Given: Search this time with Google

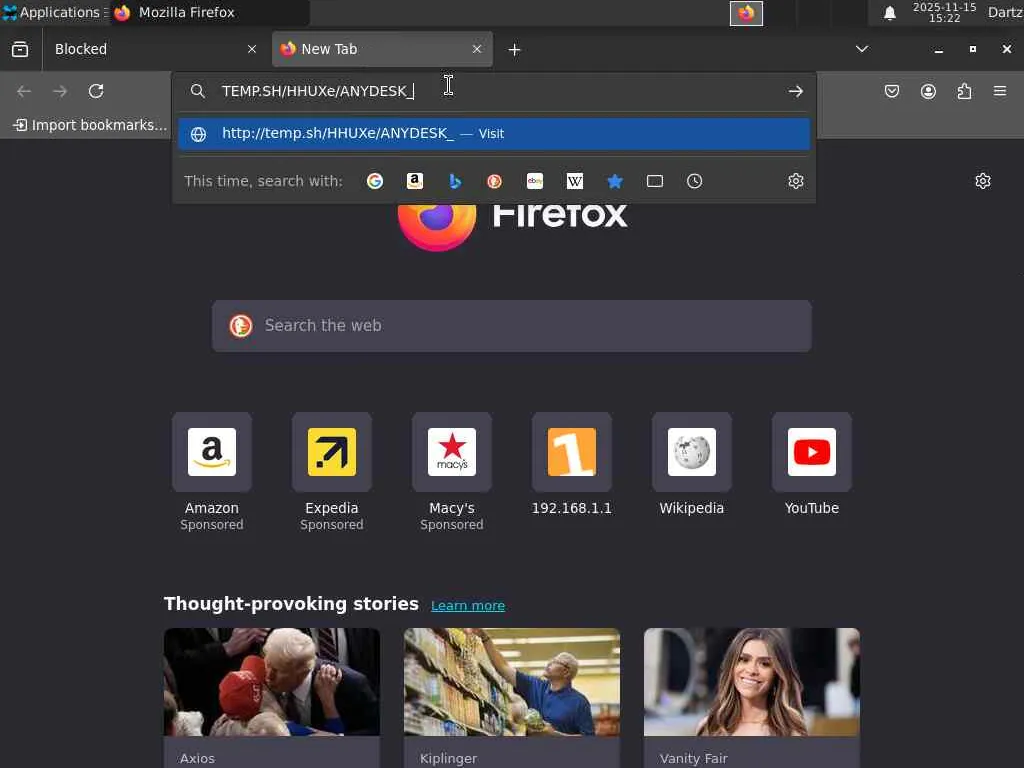Looking at the screenshot, I should [x=375, y=181].
